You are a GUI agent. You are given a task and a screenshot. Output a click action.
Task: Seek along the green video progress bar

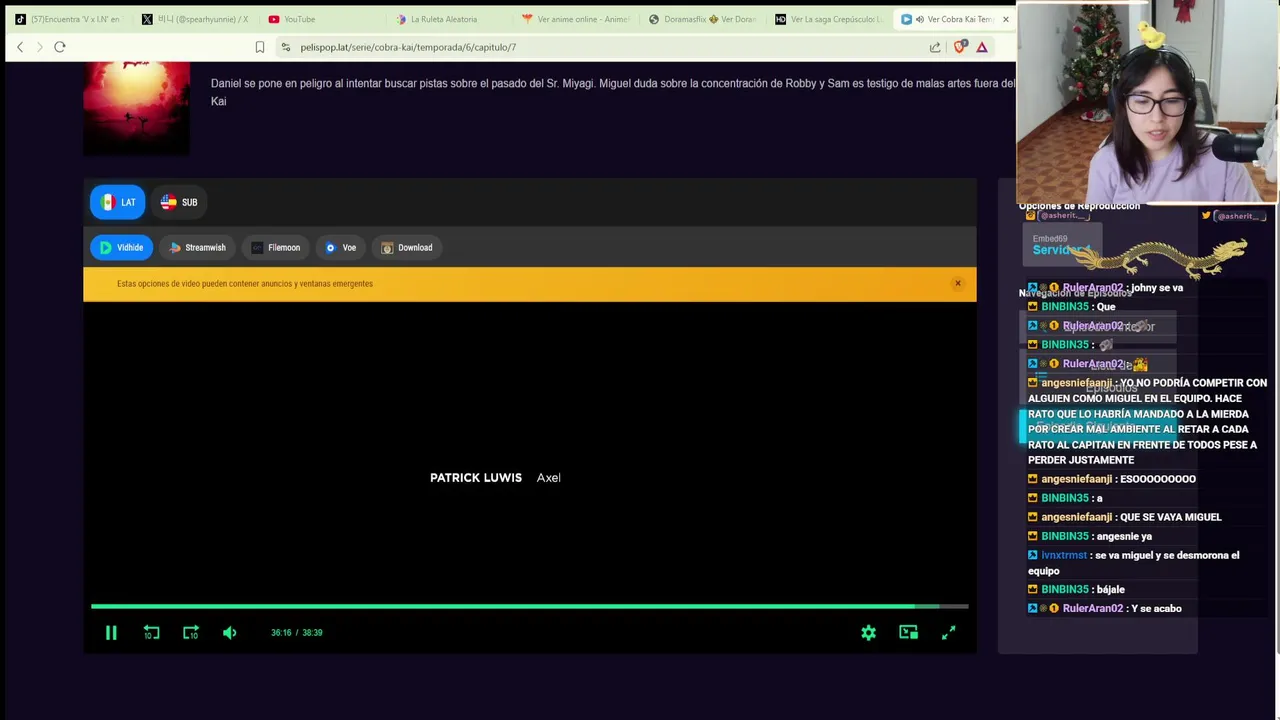[x=529, y=606]
